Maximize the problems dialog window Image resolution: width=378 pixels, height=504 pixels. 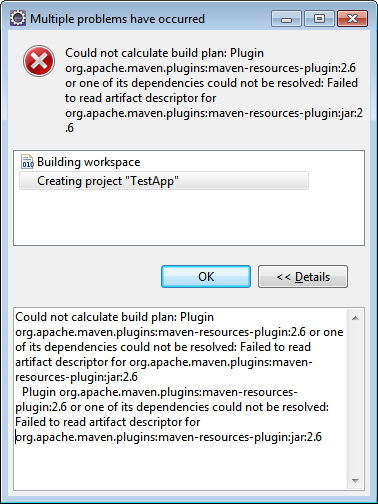click(x=319, y=19)
